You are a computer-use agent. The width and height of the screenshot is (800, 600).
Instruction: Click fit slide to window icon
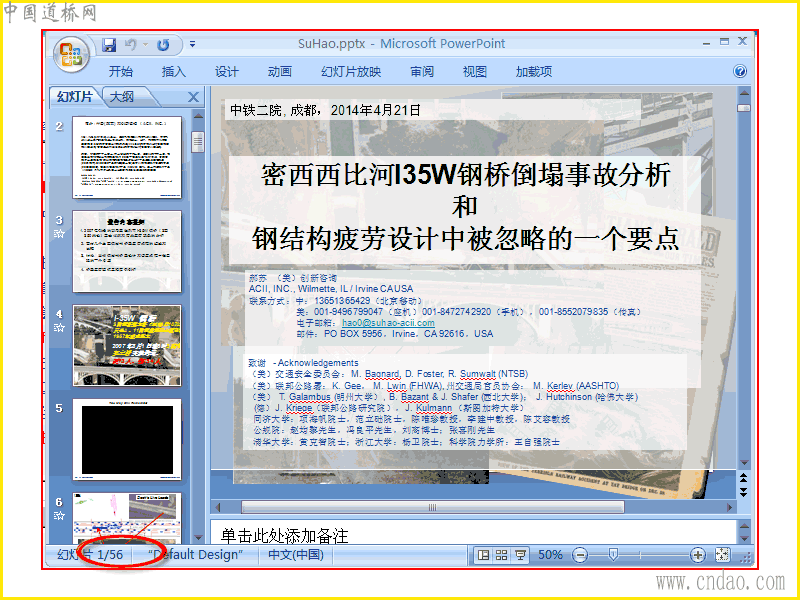[x=722, y=555]
